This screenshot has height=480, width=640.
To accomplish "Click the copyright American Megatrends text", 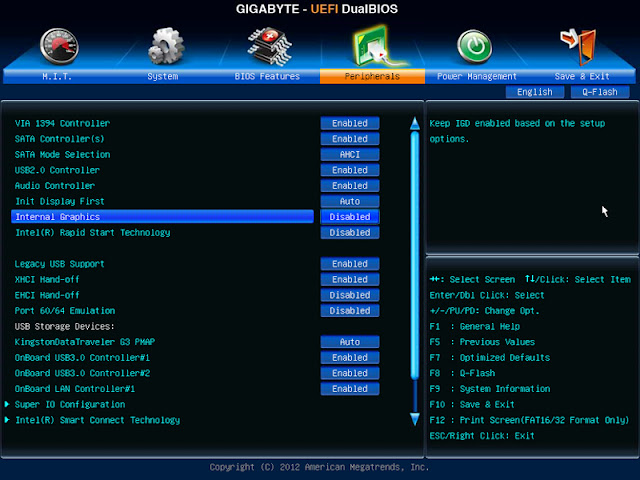I will [x=320, y=467].
